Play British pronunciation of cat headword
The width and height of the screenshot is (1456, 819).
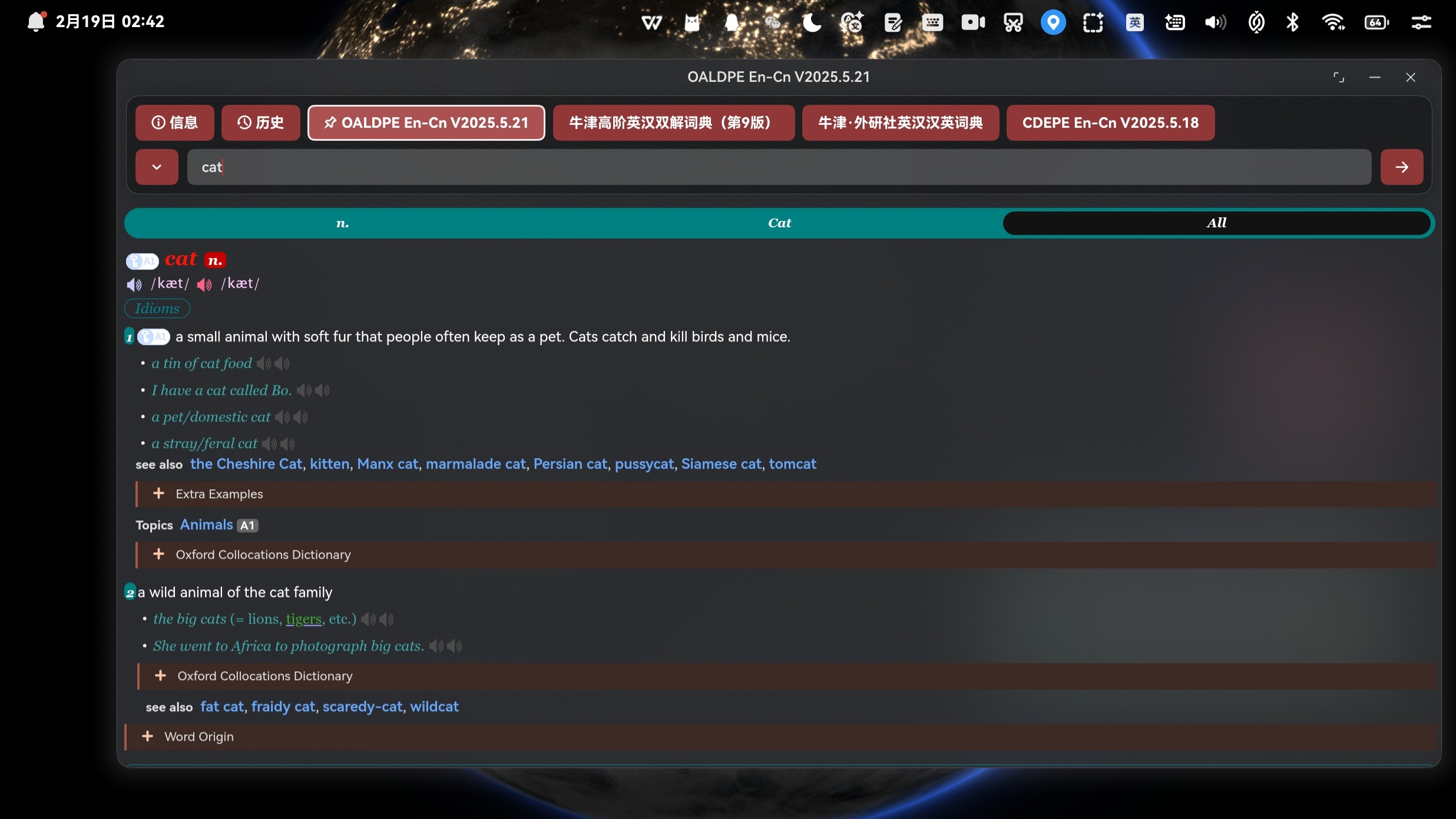[134, 285]
